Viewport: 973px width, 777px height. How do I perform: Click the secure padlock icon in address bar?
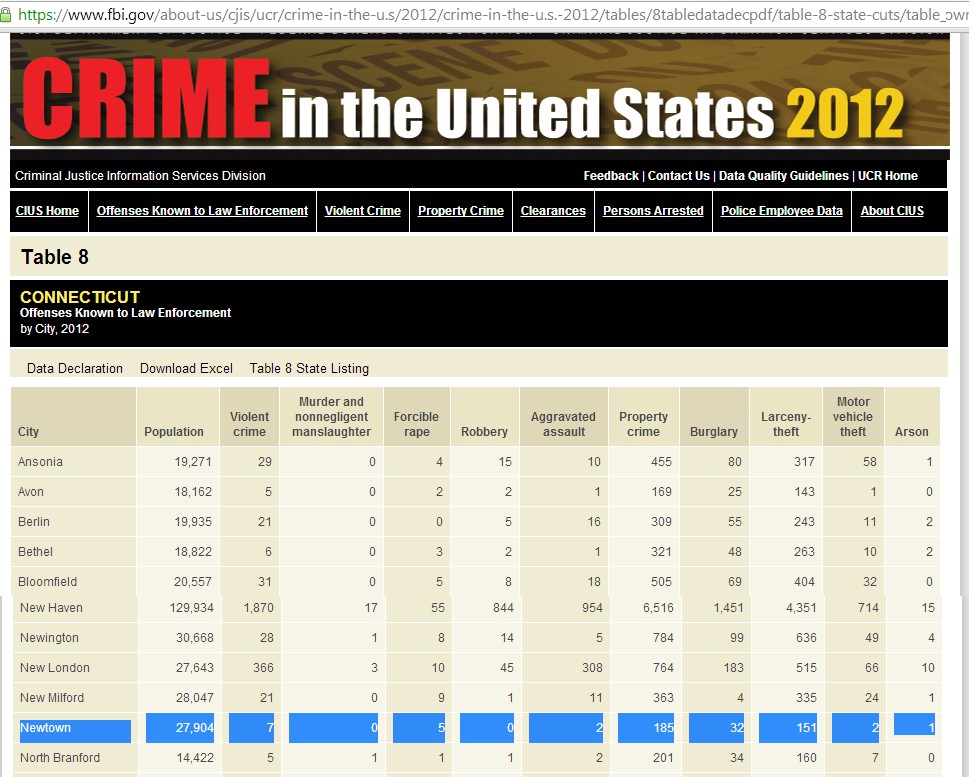[5, 14]
